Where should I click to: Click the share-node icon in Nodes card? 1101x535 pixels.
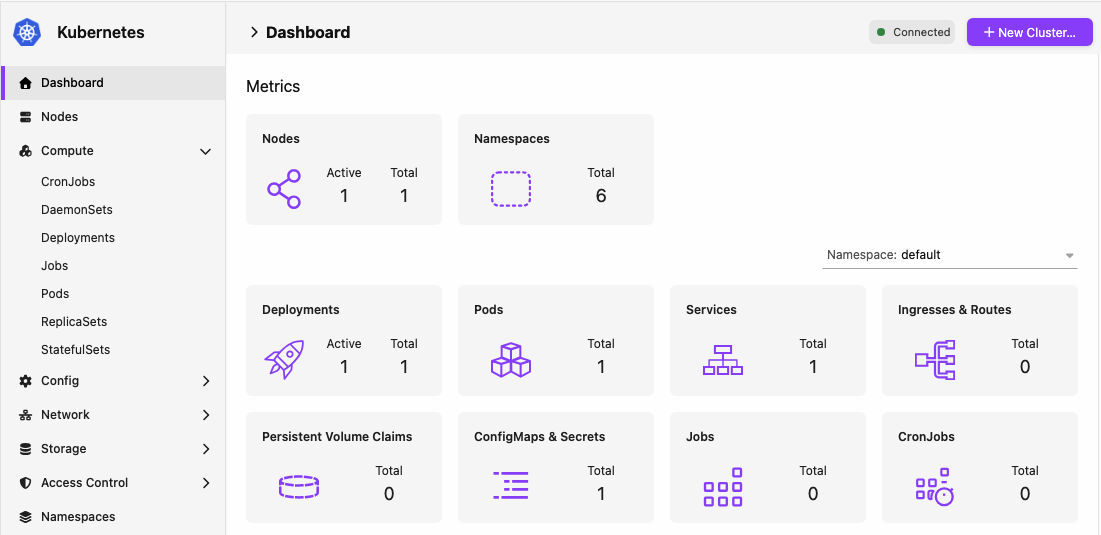(284, 189)
